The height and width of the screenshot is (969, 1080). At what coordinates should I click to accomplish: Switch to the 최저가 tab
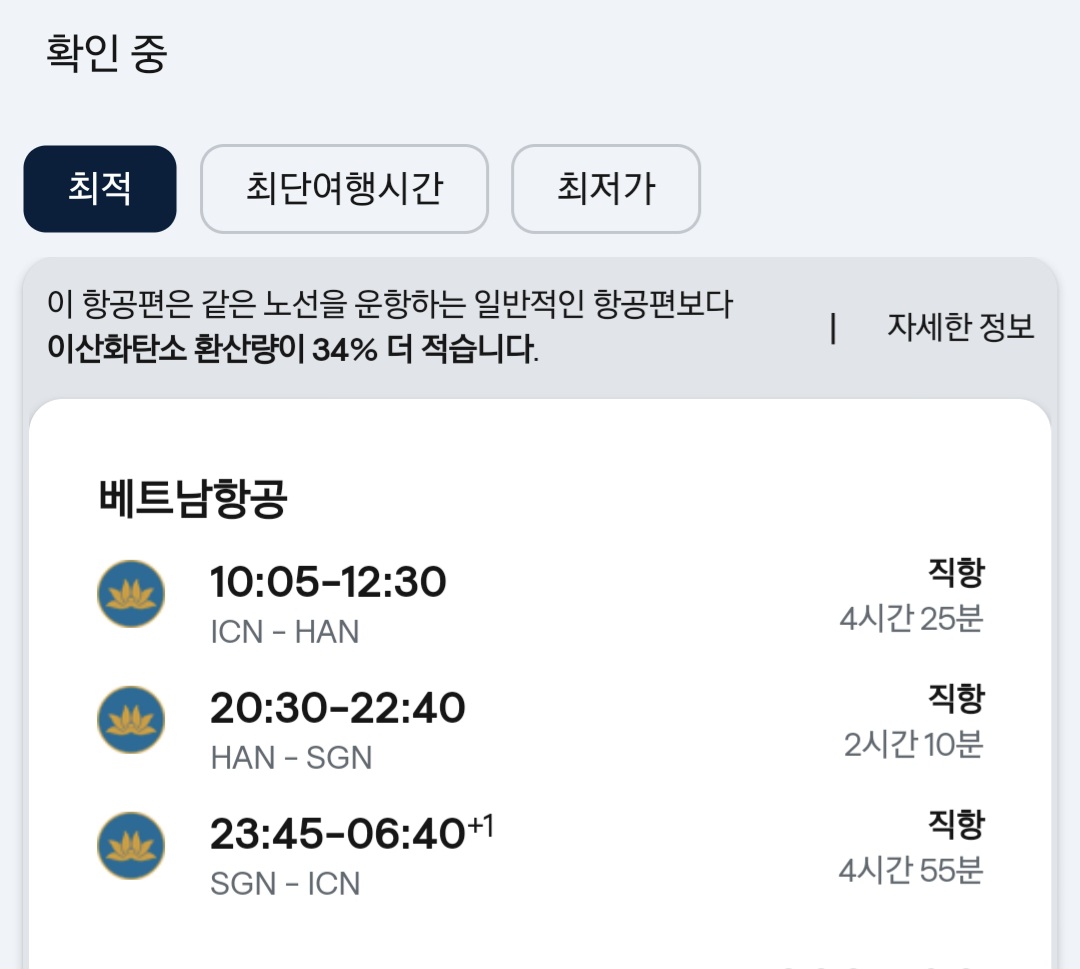click(605, 189)
